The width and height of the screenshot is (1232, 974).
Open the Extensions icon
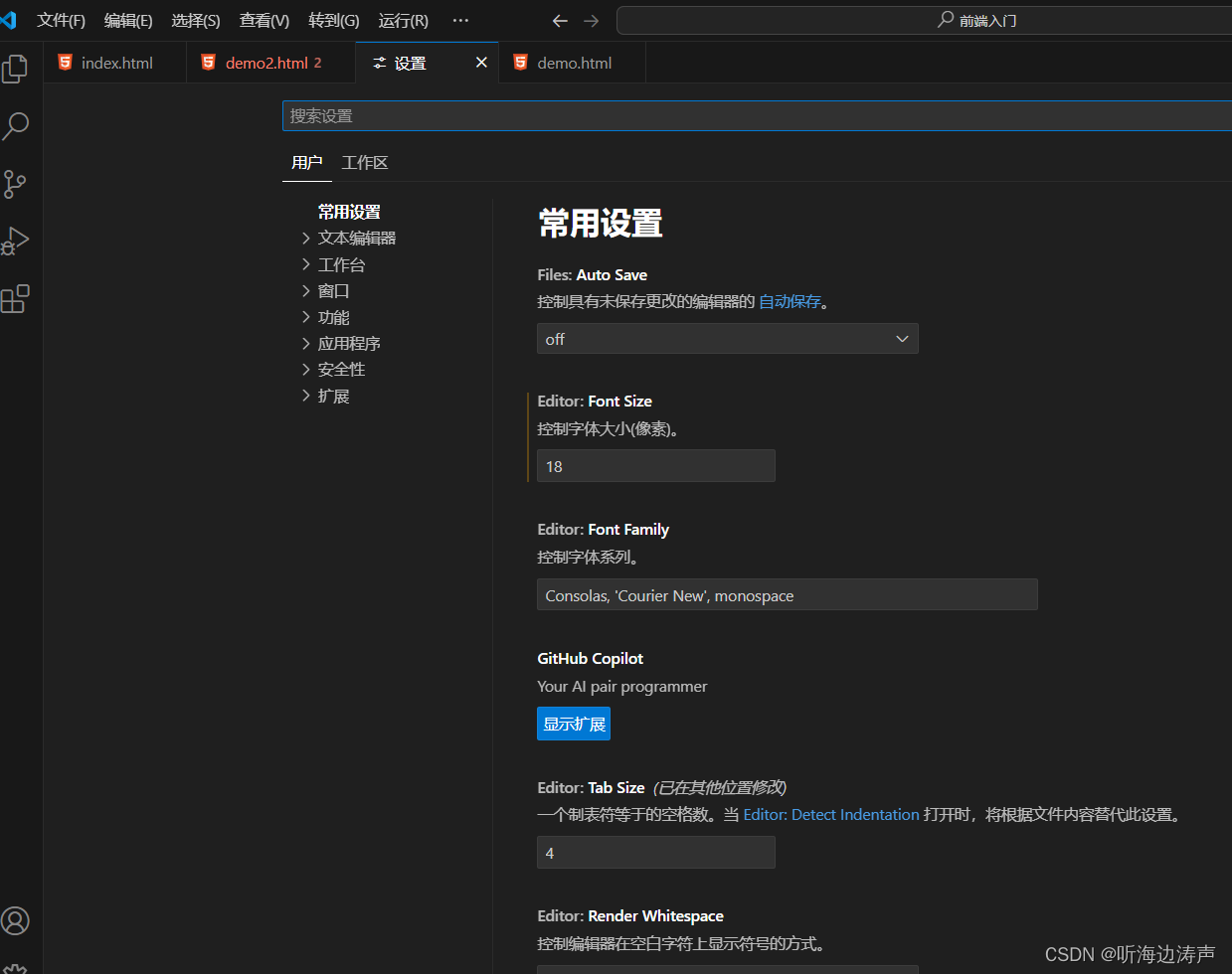pos(16,298)
